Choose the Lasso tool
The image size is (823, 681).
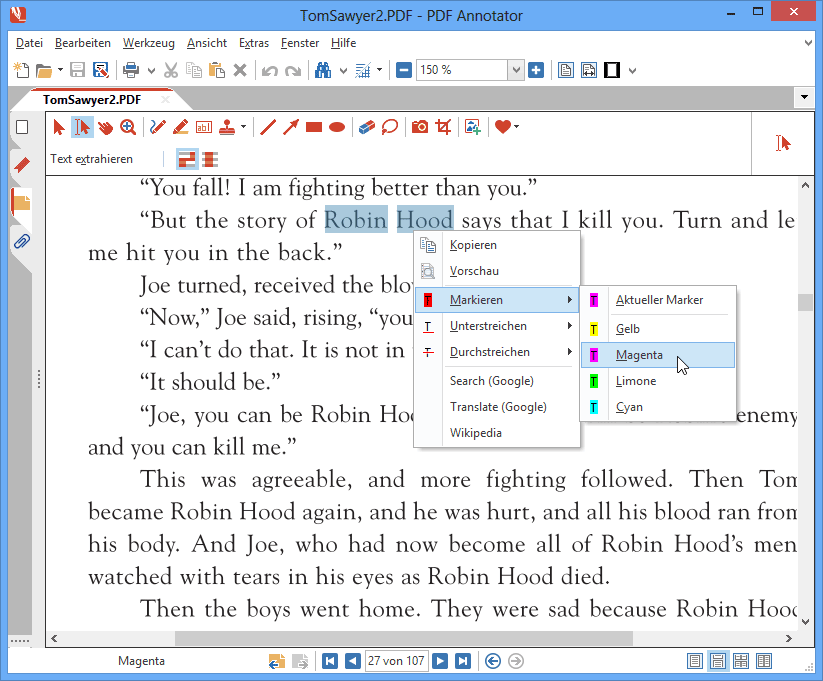389,127
